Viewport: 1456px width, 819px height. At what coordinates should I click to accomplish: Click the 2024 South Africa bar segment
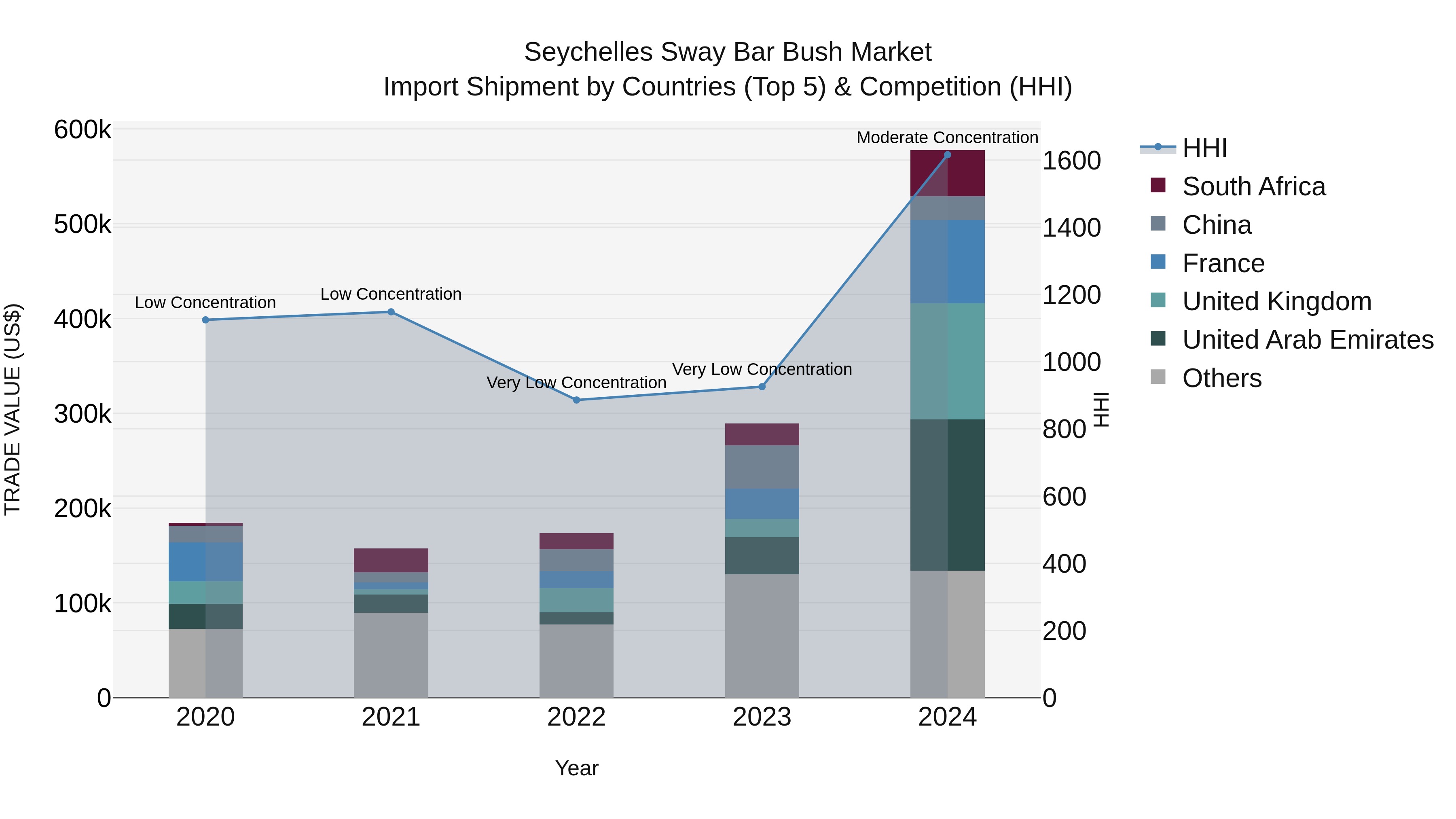[x=947, y=173]
